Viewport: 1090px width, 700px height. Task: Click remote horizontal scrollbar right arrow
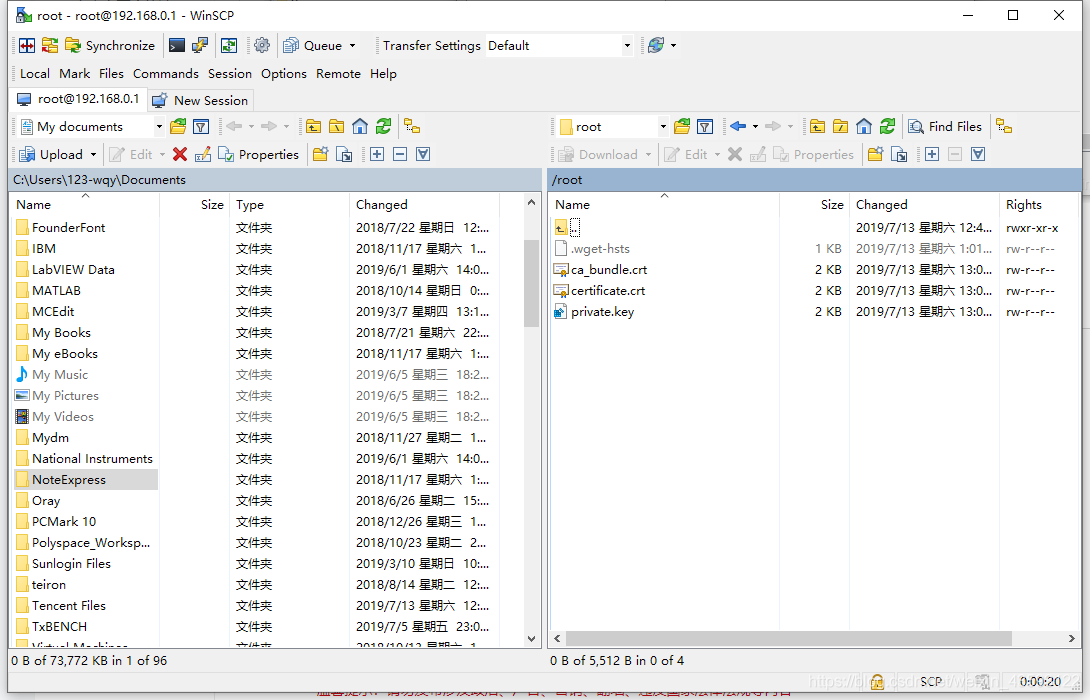(1071, 638)
